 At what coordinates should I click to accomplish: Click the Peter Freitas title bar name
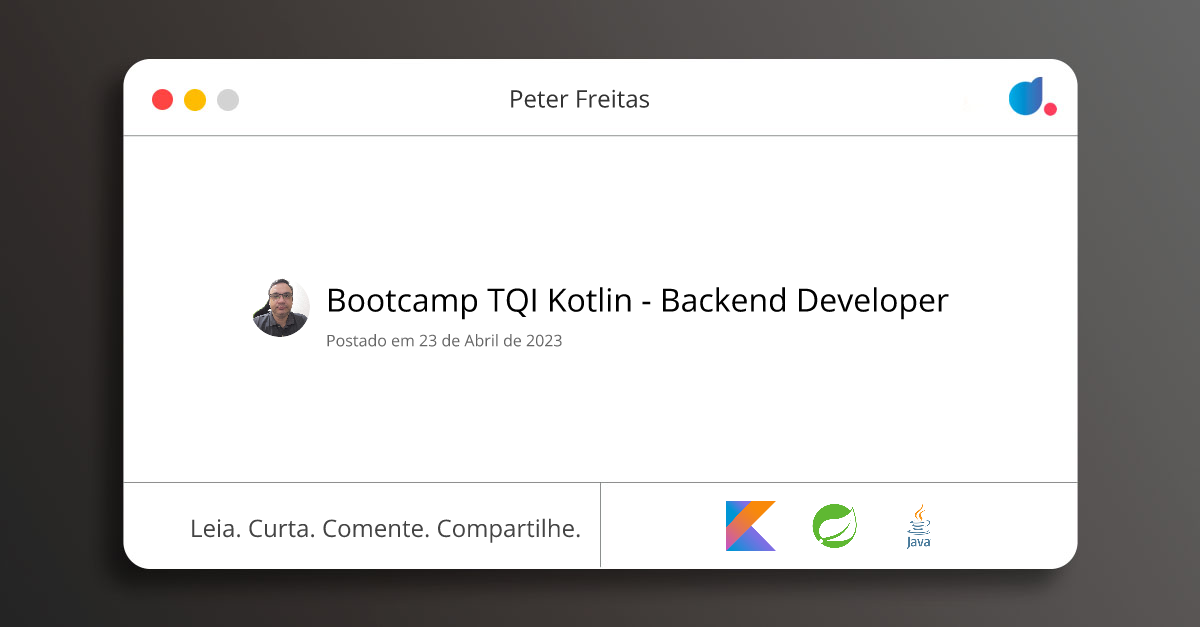coord(580,99)
